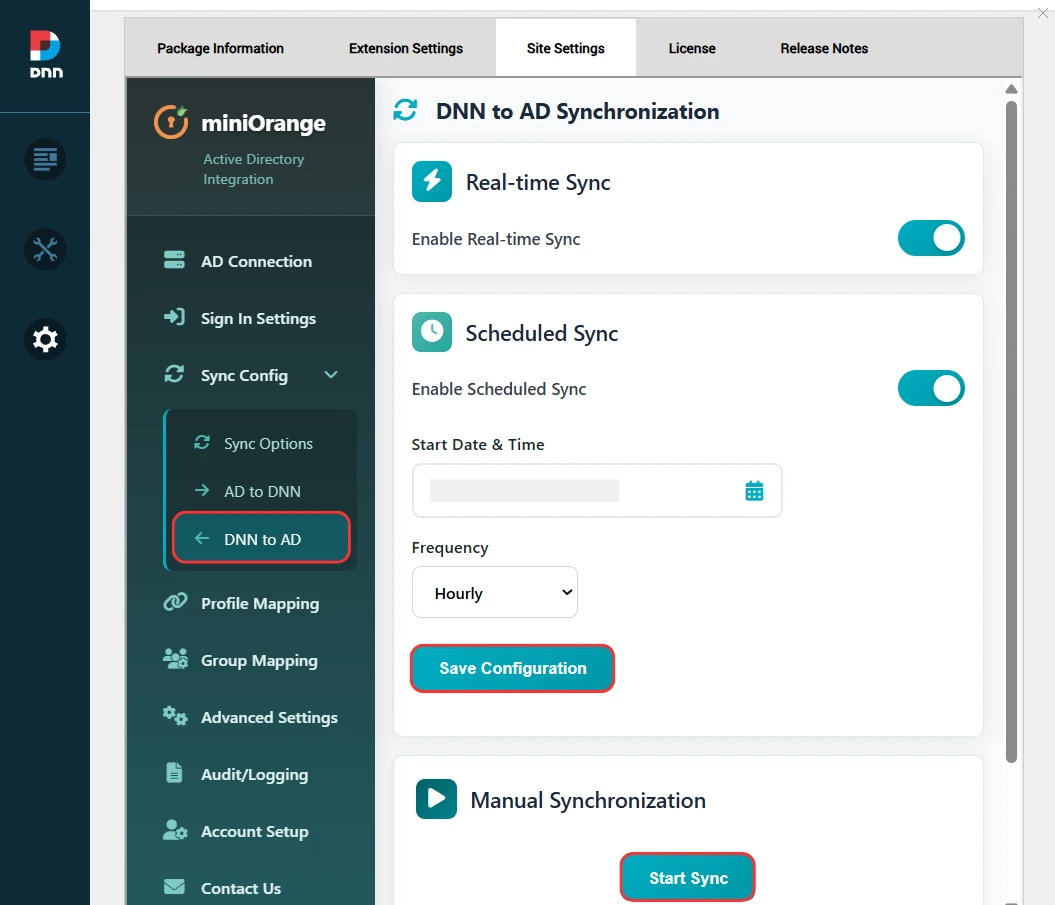Select the Site Settings tab
The height and width of the screenshot is (905, 1055).
566,48
